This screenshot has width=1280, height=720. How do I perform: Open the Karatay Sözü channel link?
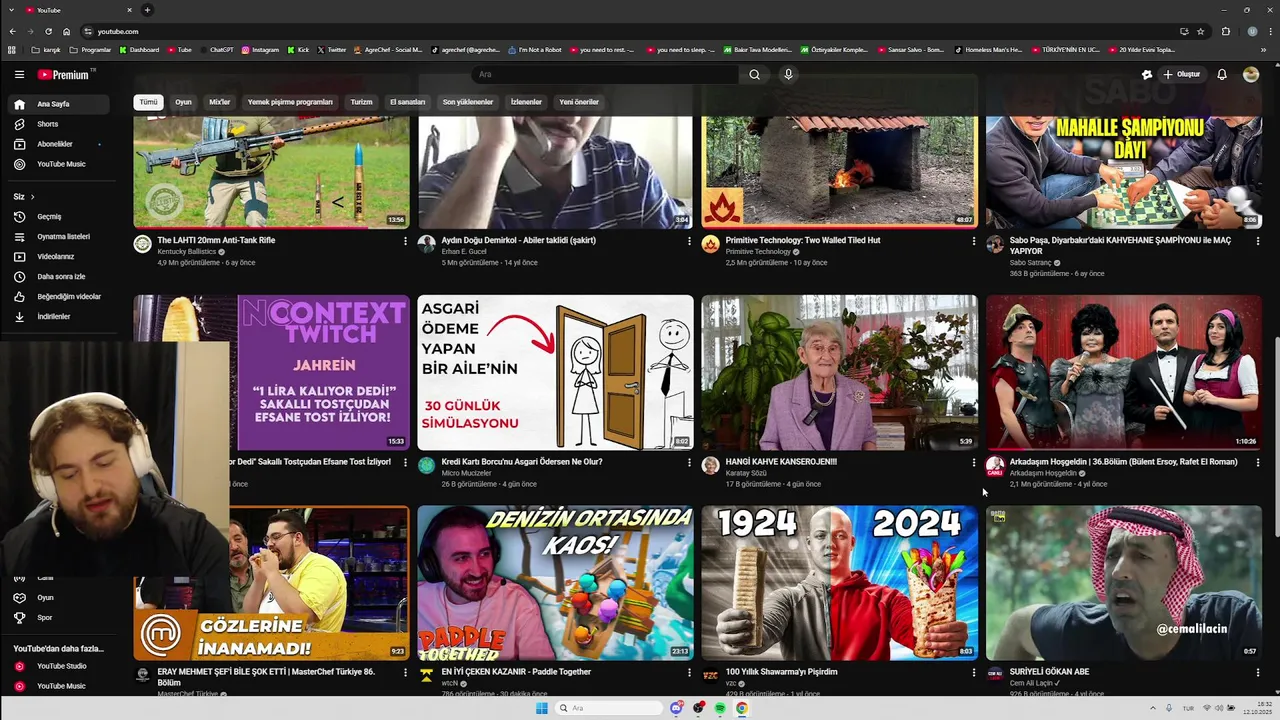746,473
